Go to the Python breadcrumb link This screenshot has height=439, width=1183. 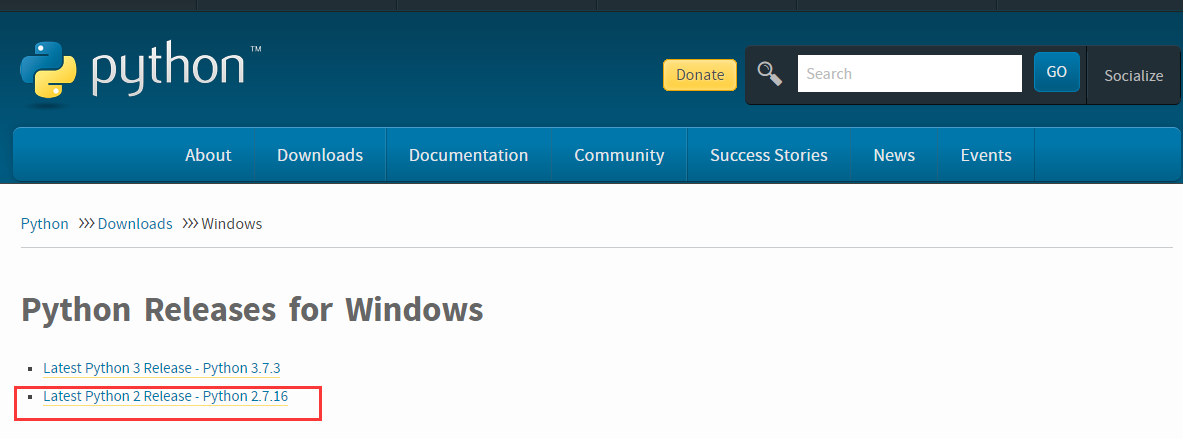[45, 224]
